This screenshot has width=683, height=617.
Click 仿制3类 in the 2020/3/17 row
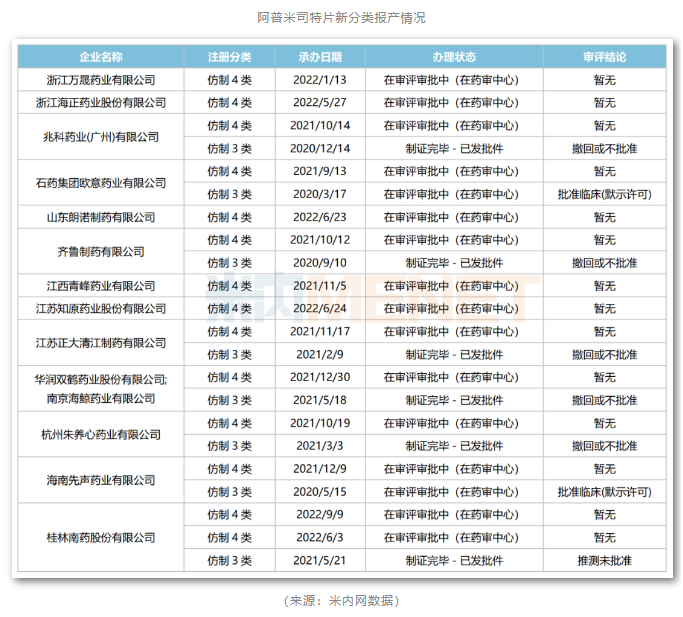pos(230,194)
